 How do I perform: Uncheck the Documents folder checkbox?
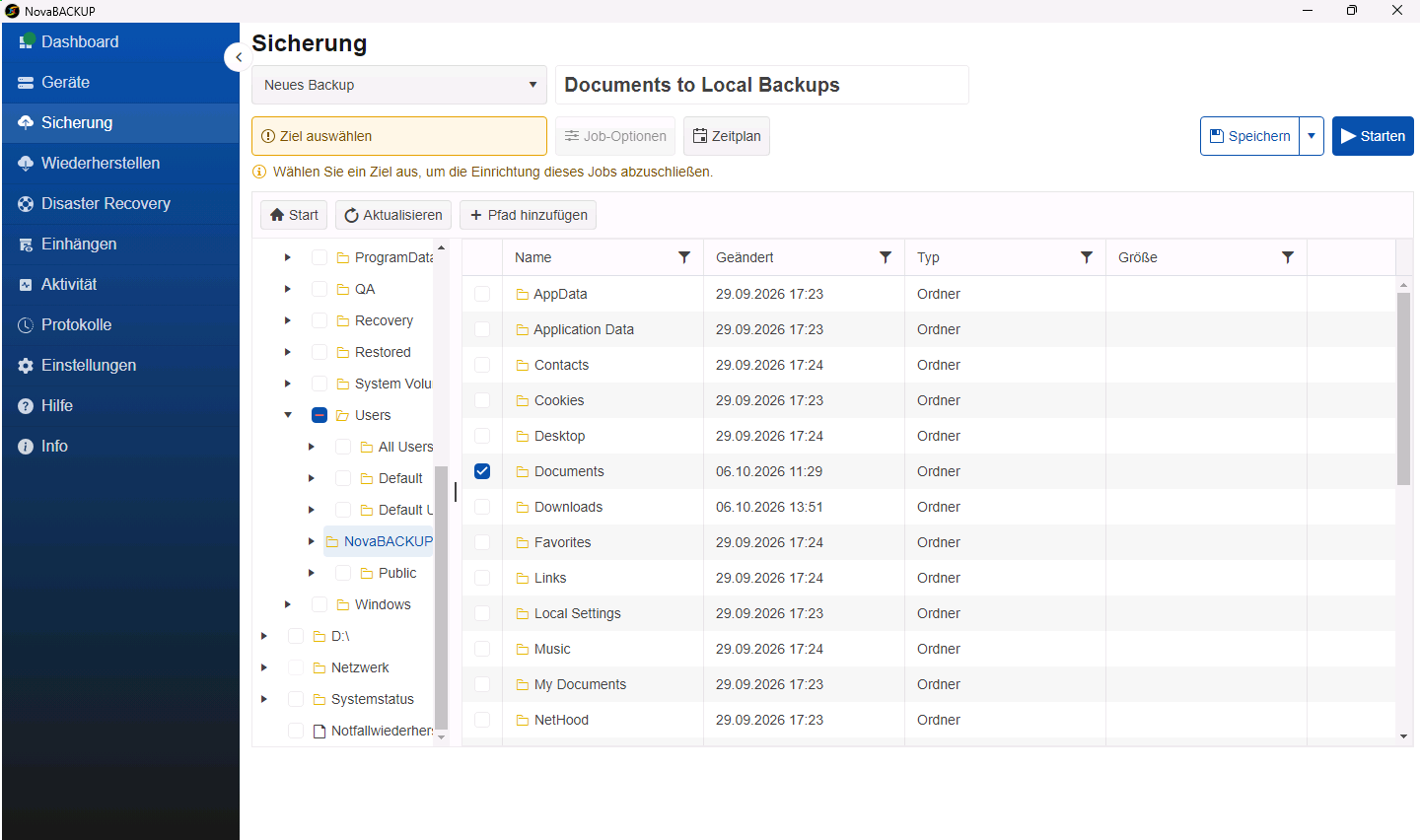[482, 471]
